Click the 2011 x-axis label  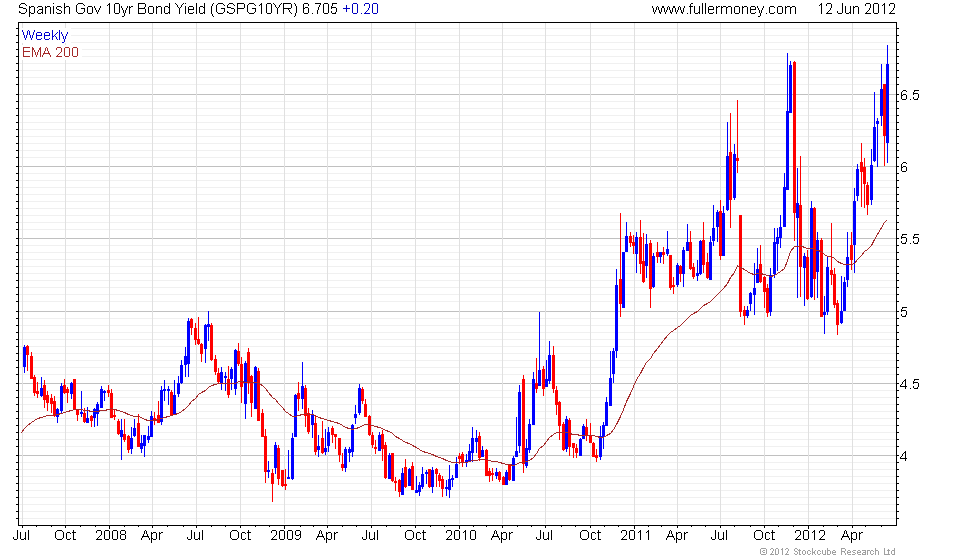click(x=635, y=536)
